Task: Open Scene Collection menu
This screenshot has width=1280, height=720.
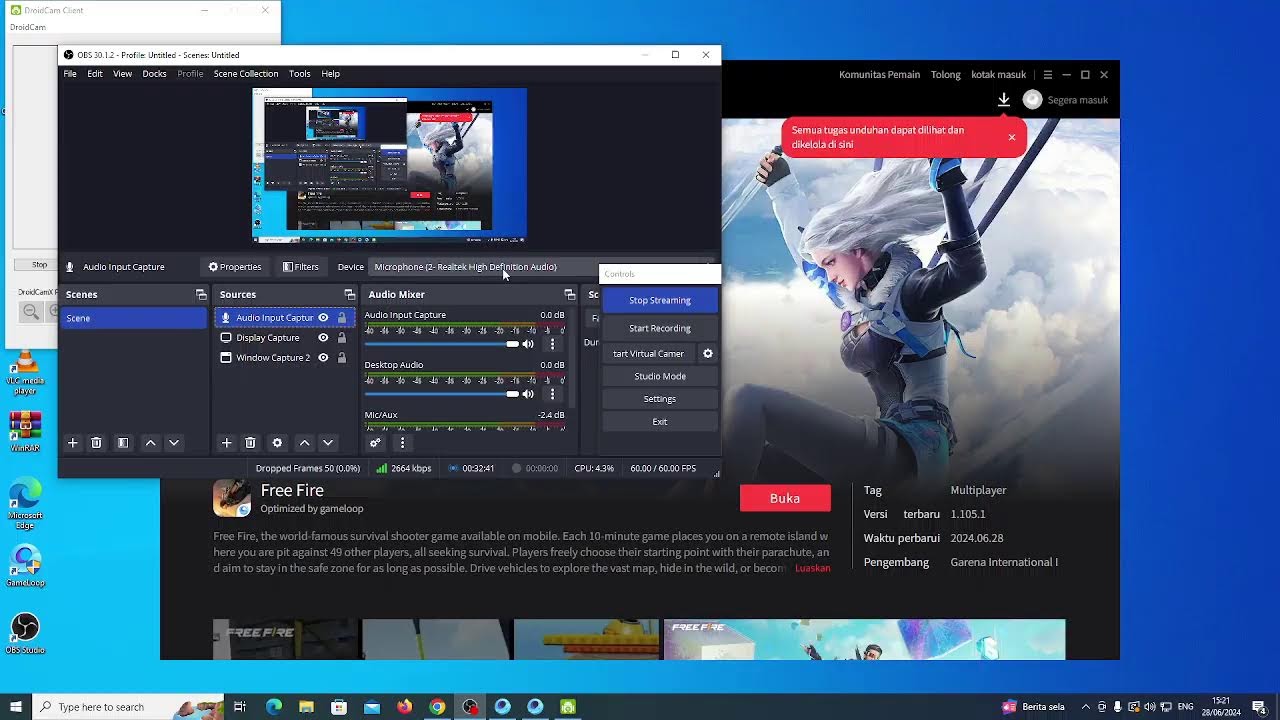Action: [x=246, y=74]
